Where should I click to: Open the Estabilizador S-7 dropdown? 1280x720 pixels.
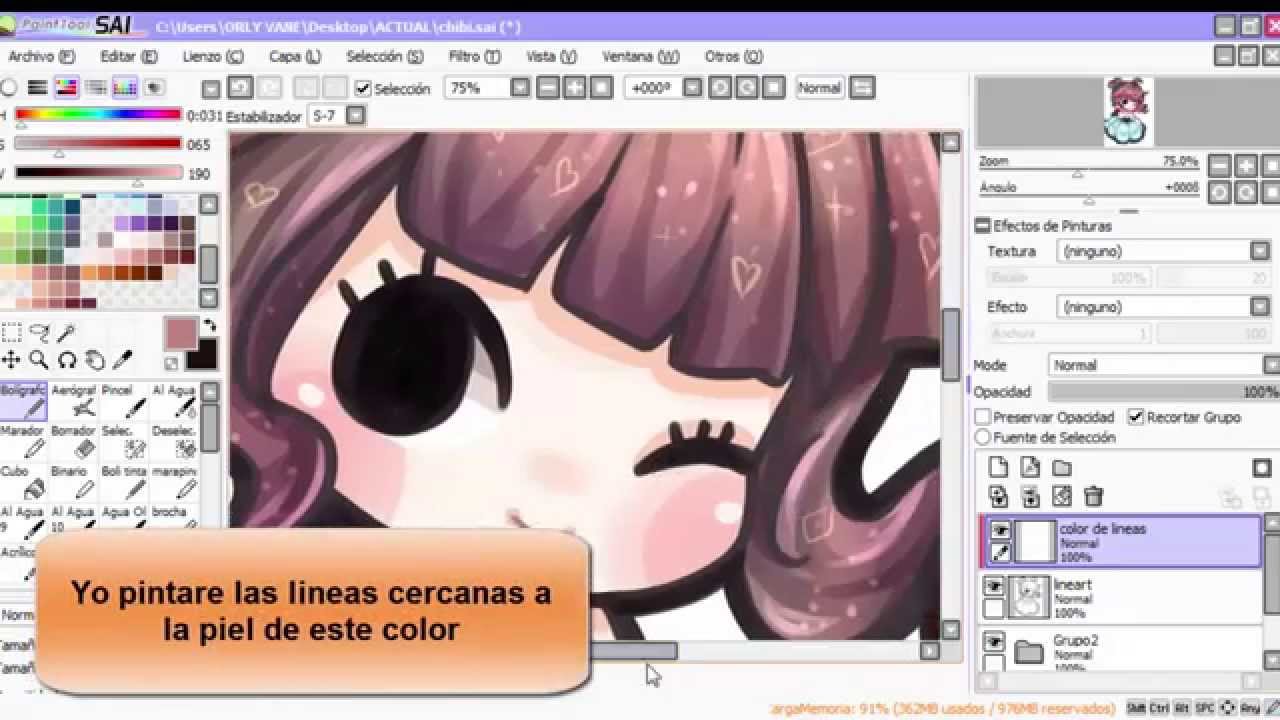click(355, 116)
